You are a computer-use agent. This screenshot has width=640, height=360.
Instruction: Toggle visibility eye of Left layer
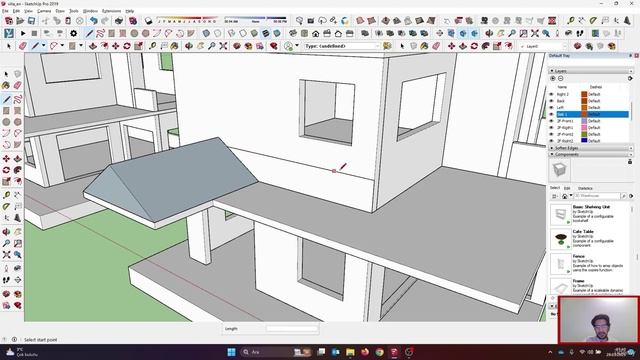point(552,107)
